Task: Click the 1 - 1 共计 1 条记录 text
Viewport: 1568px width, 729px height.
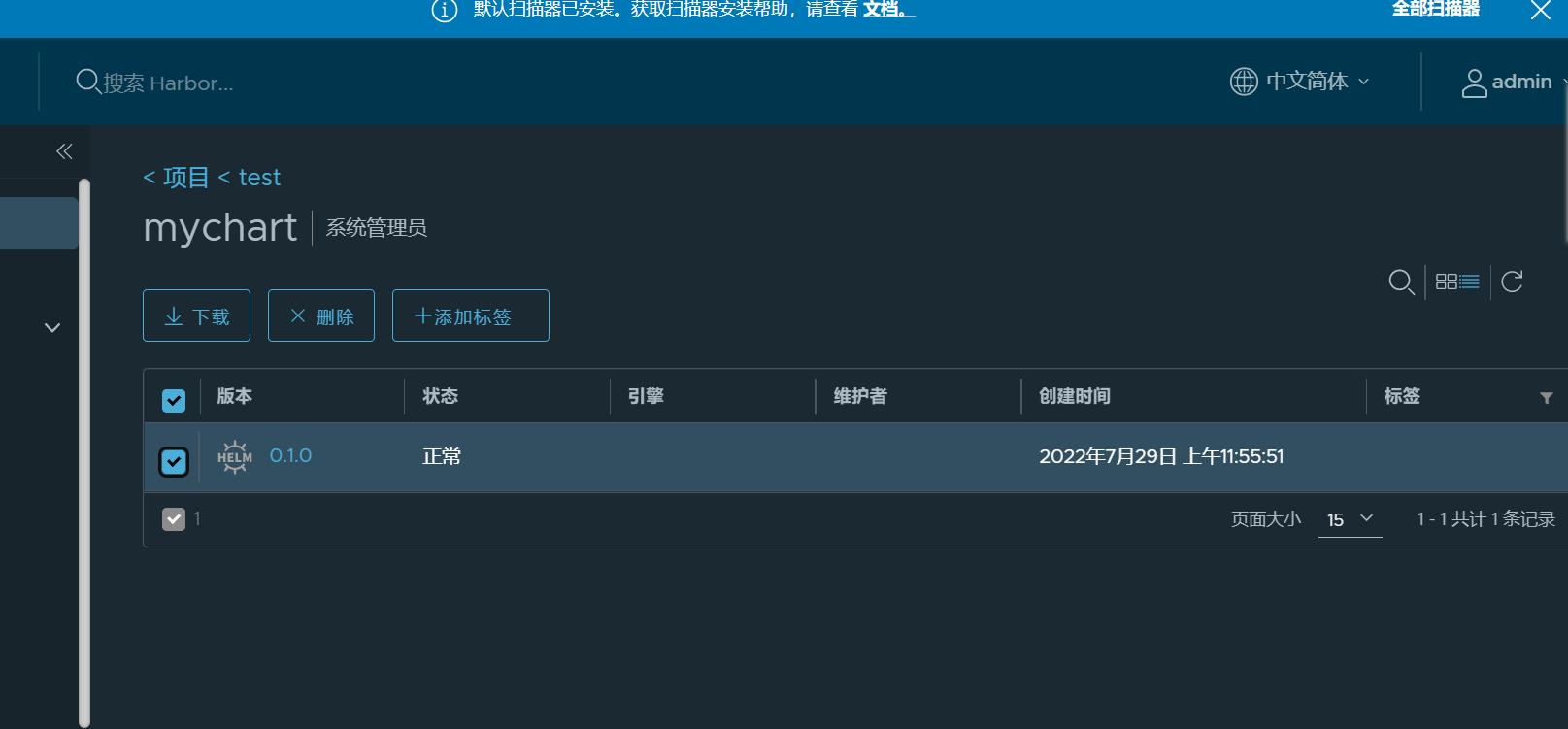Action: pos(1485,519)
